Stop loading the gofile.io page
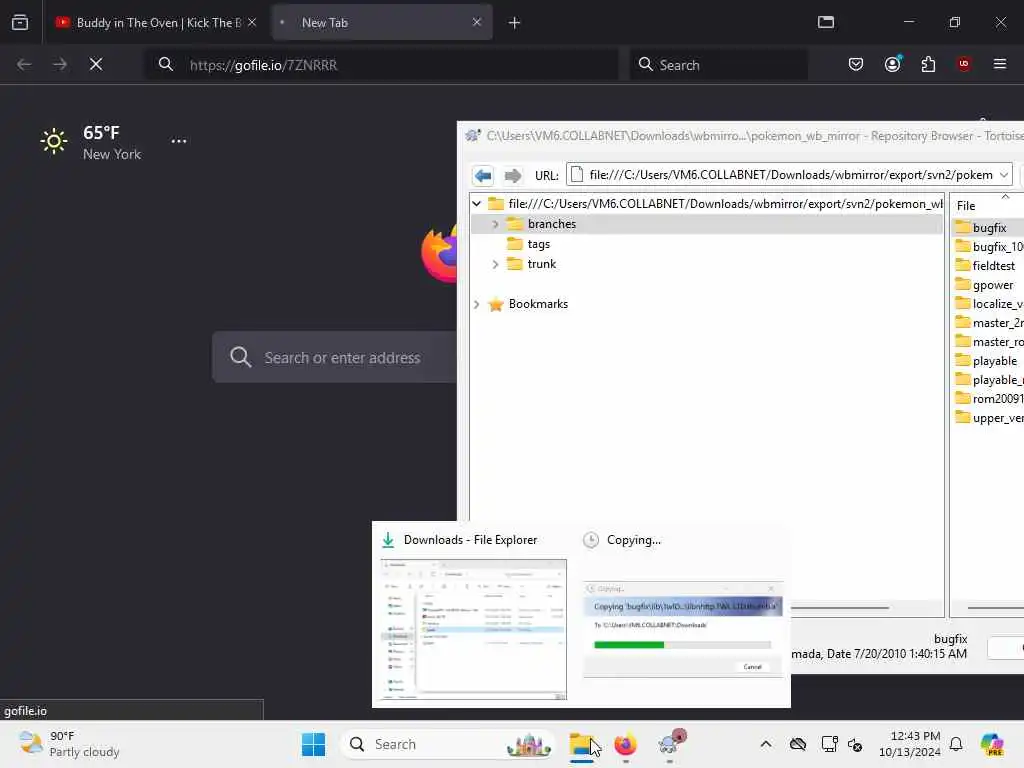Image resolution: width=1024 pixels, height=768 pixels. point(96,64)
